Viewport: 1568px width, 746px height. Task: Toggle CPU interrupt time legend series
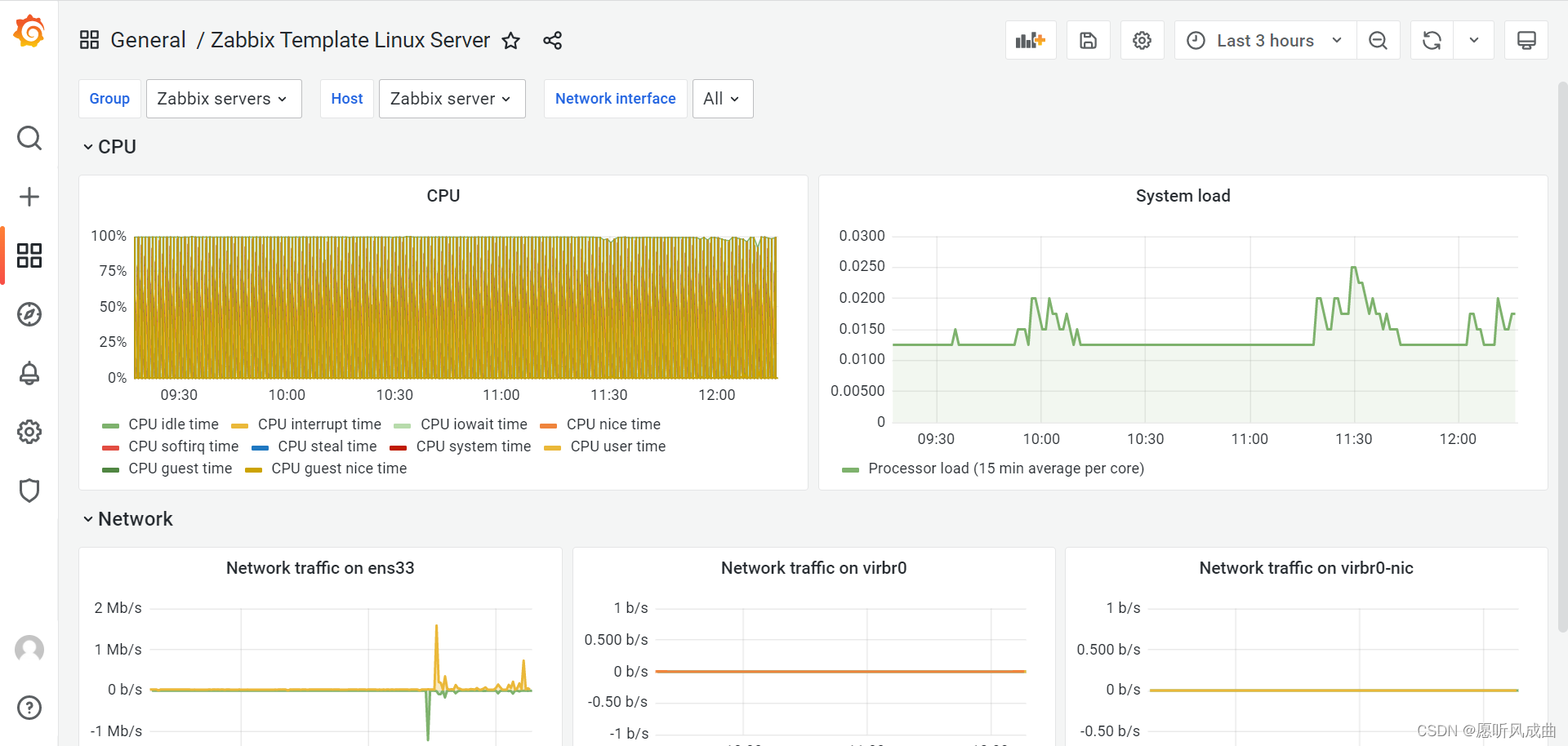point(319,424)
